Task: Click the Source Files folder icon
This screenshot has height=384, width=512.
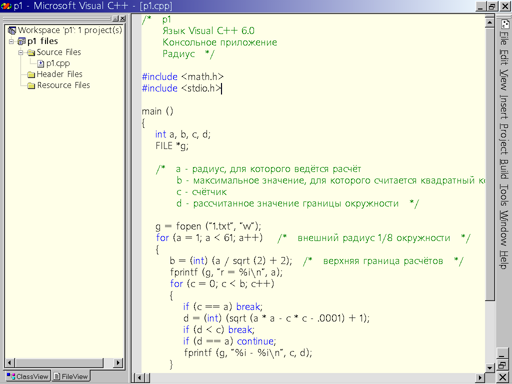Action: pyautogui.click(x=31, y=53)
